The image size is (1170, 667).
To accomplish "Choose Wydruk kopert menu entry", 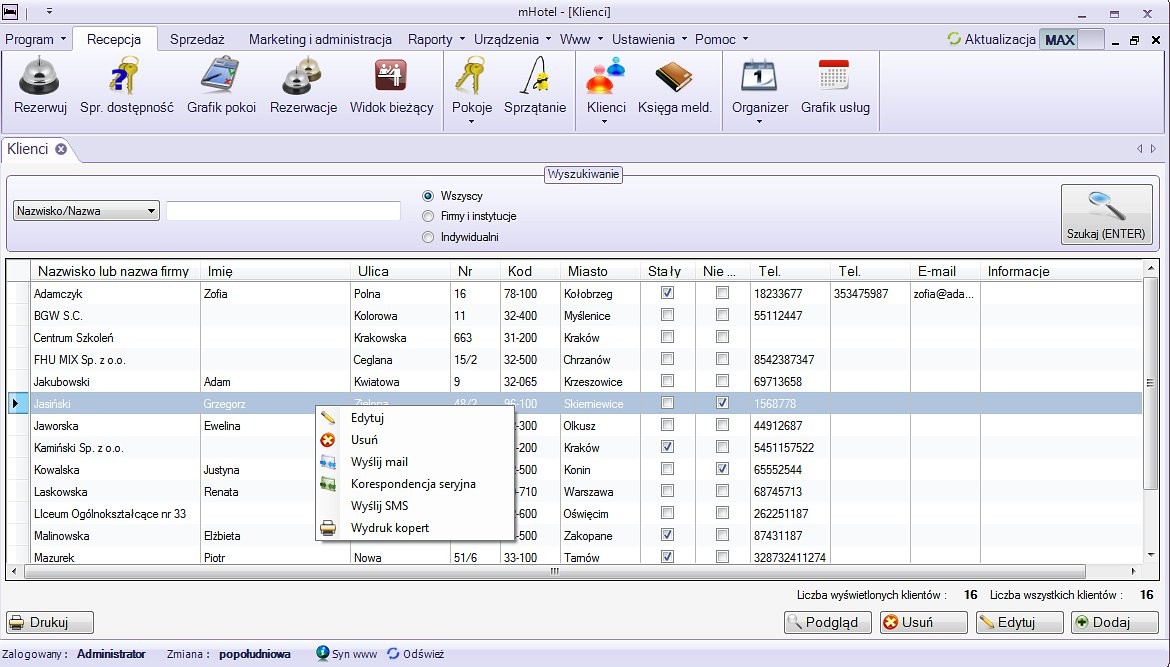I will (x=414, y=527).
